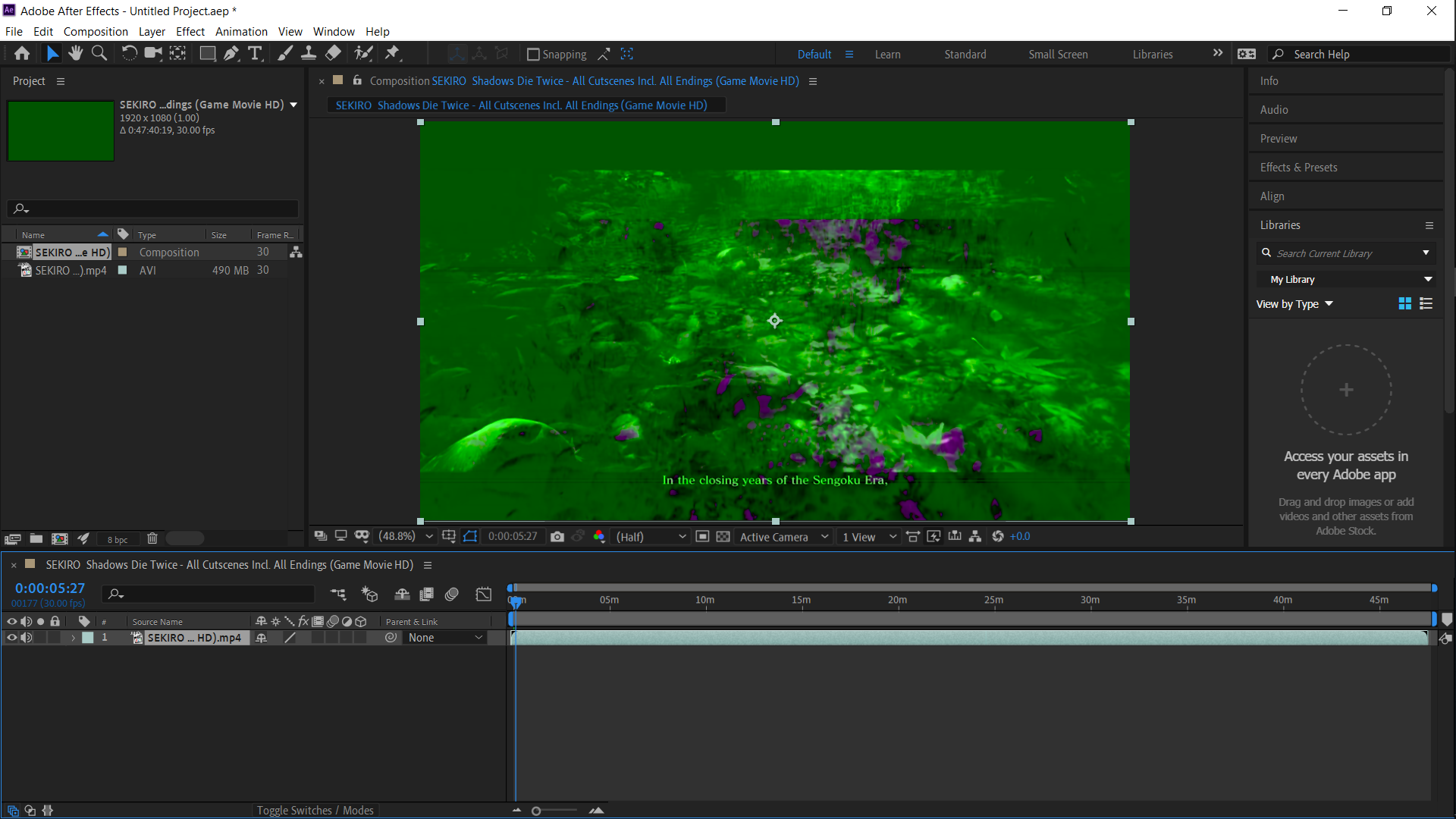1456x819 pixels.
Task: Open Active Camera 3D view dropdown
Action: (x=784, y=537)
